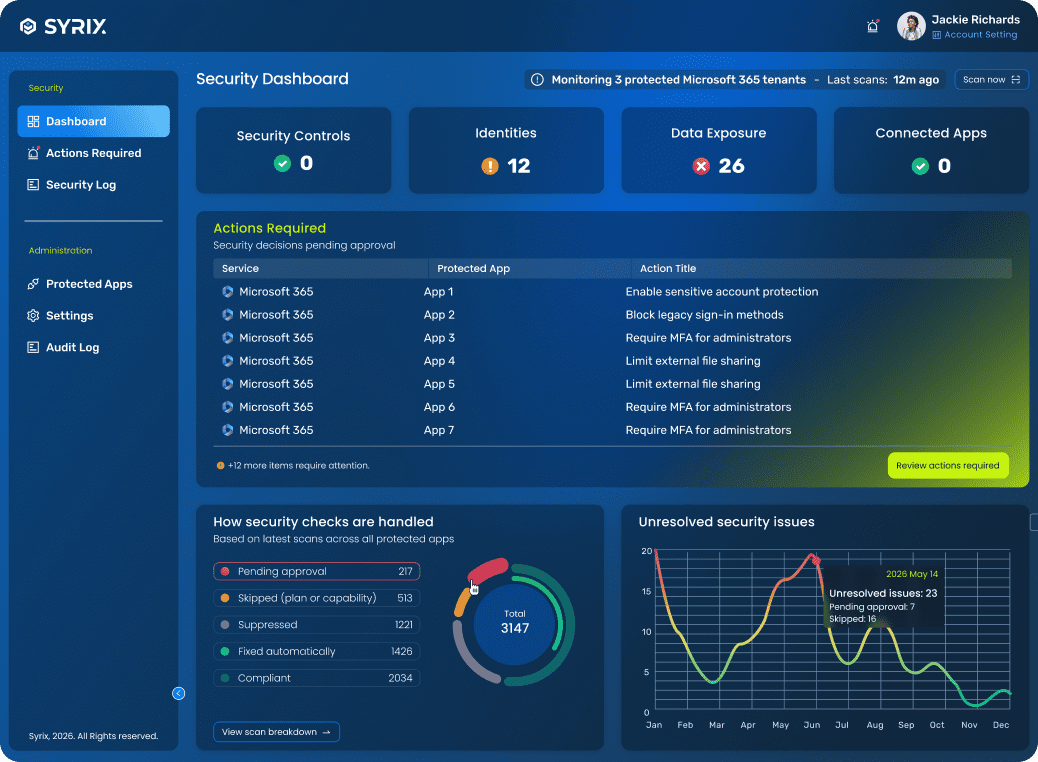Image resolution: width=1038 pixels, height=762 pixels.
Task: Click the Audit Log sidebar icon
Action: coord(33,348)
